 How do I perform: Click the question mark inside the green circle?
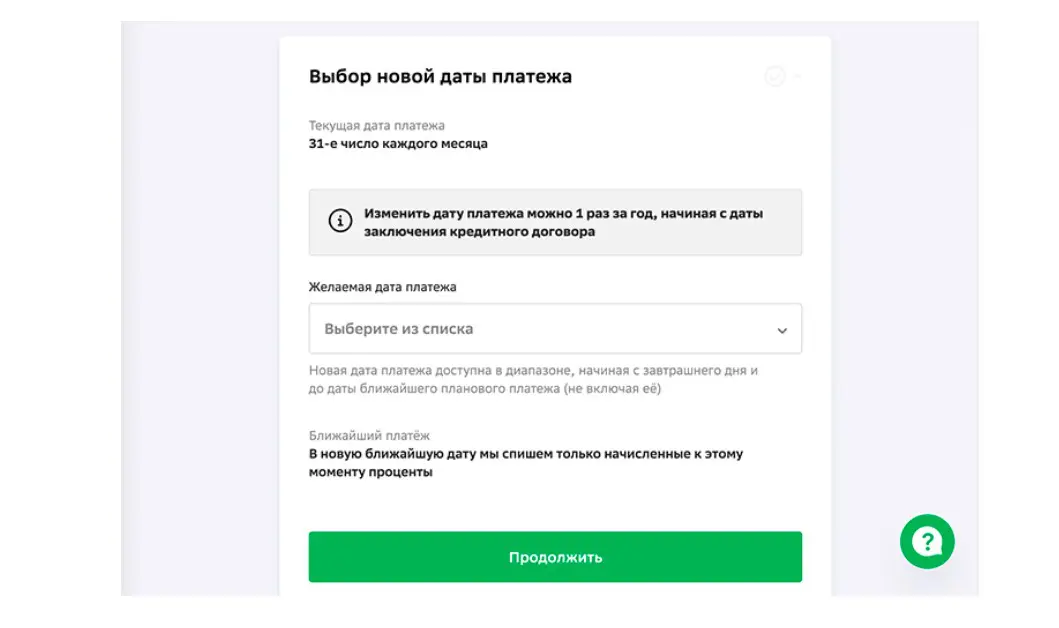[928, 541]
